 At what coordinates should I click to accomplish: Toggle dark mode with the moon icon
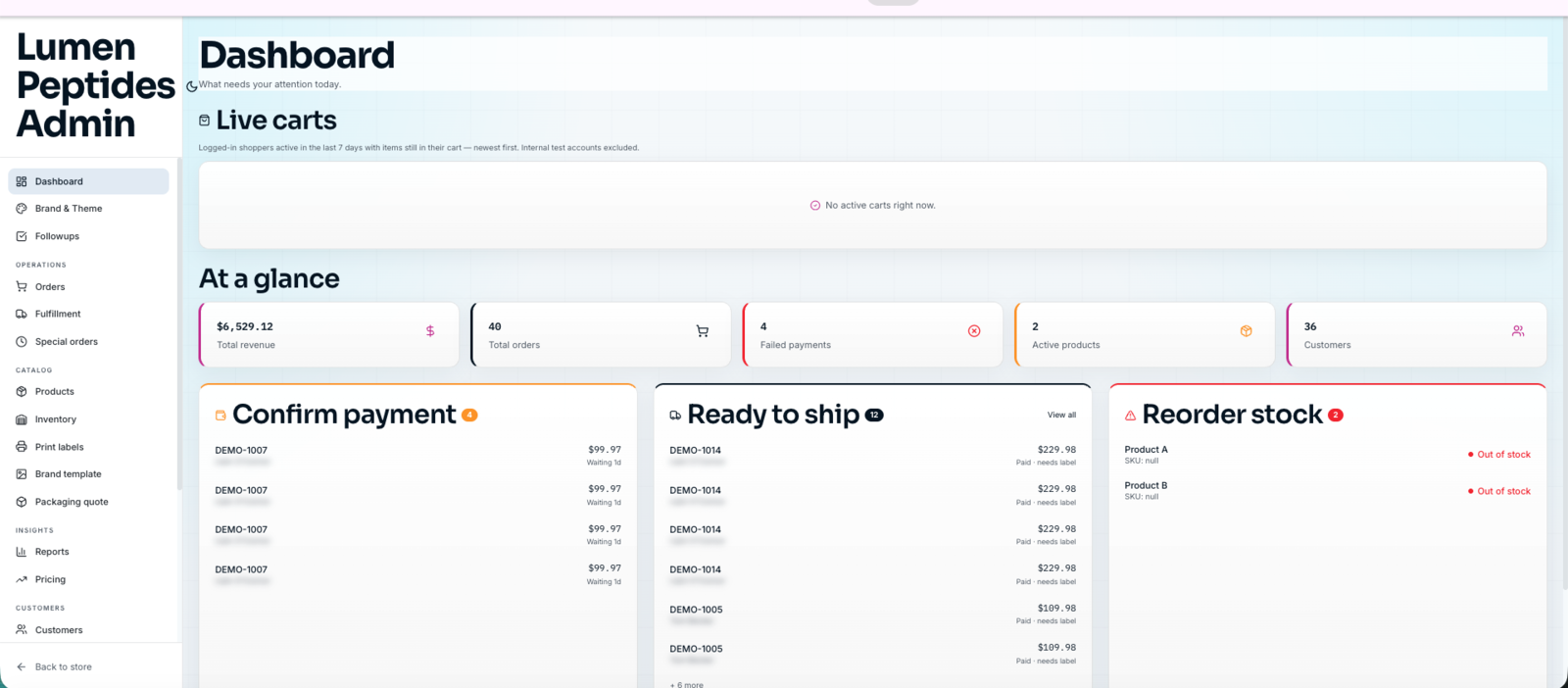click(192, 86)
